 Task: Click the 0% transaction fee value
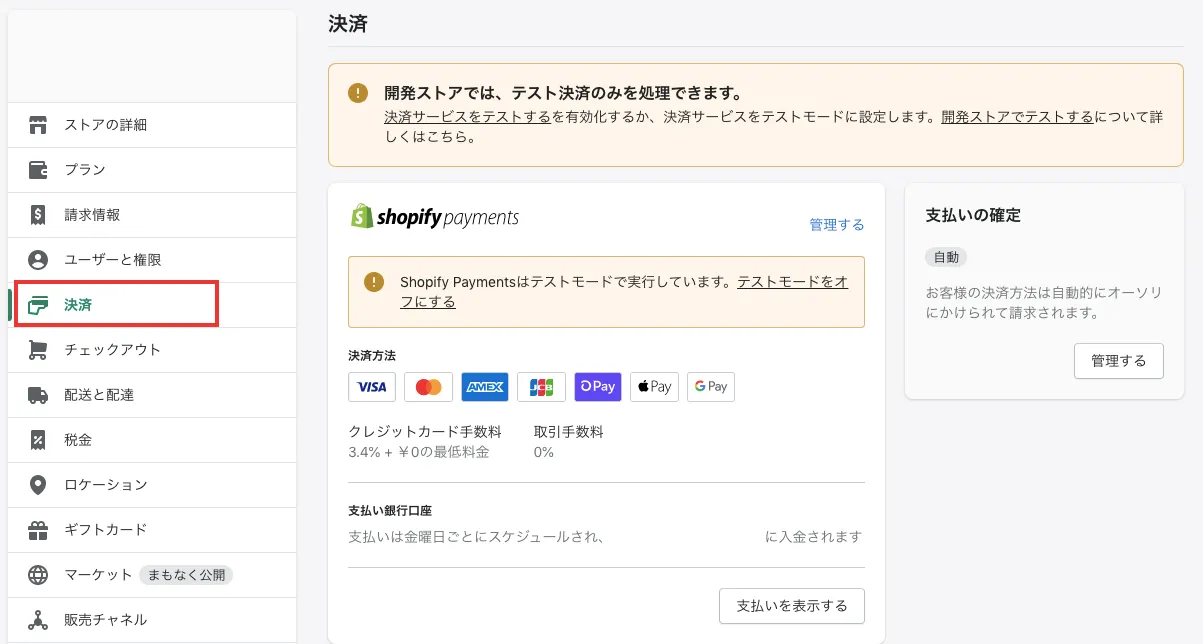click(544, 452)
